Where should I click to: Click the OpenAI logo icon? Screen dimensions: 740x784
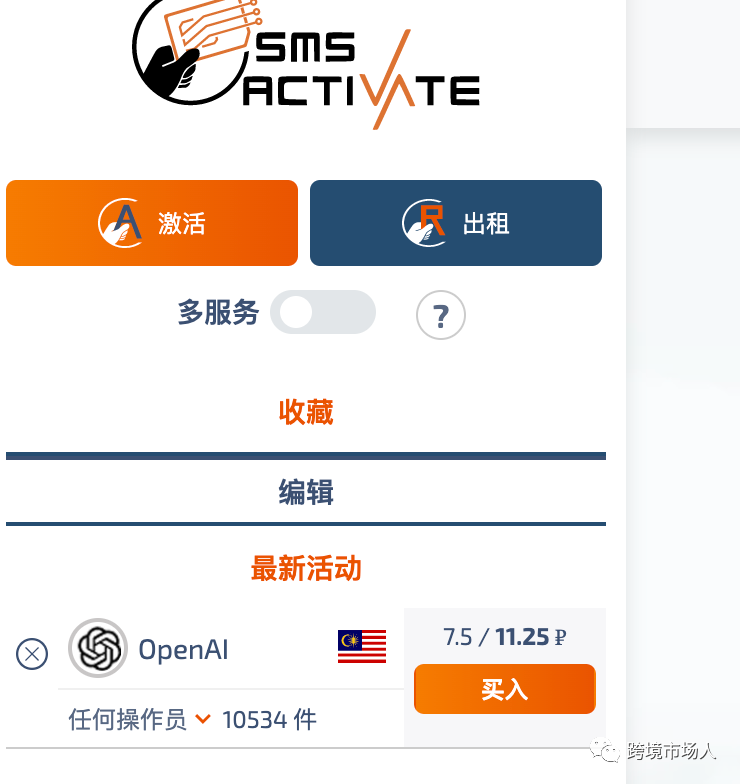pos(98,648)
